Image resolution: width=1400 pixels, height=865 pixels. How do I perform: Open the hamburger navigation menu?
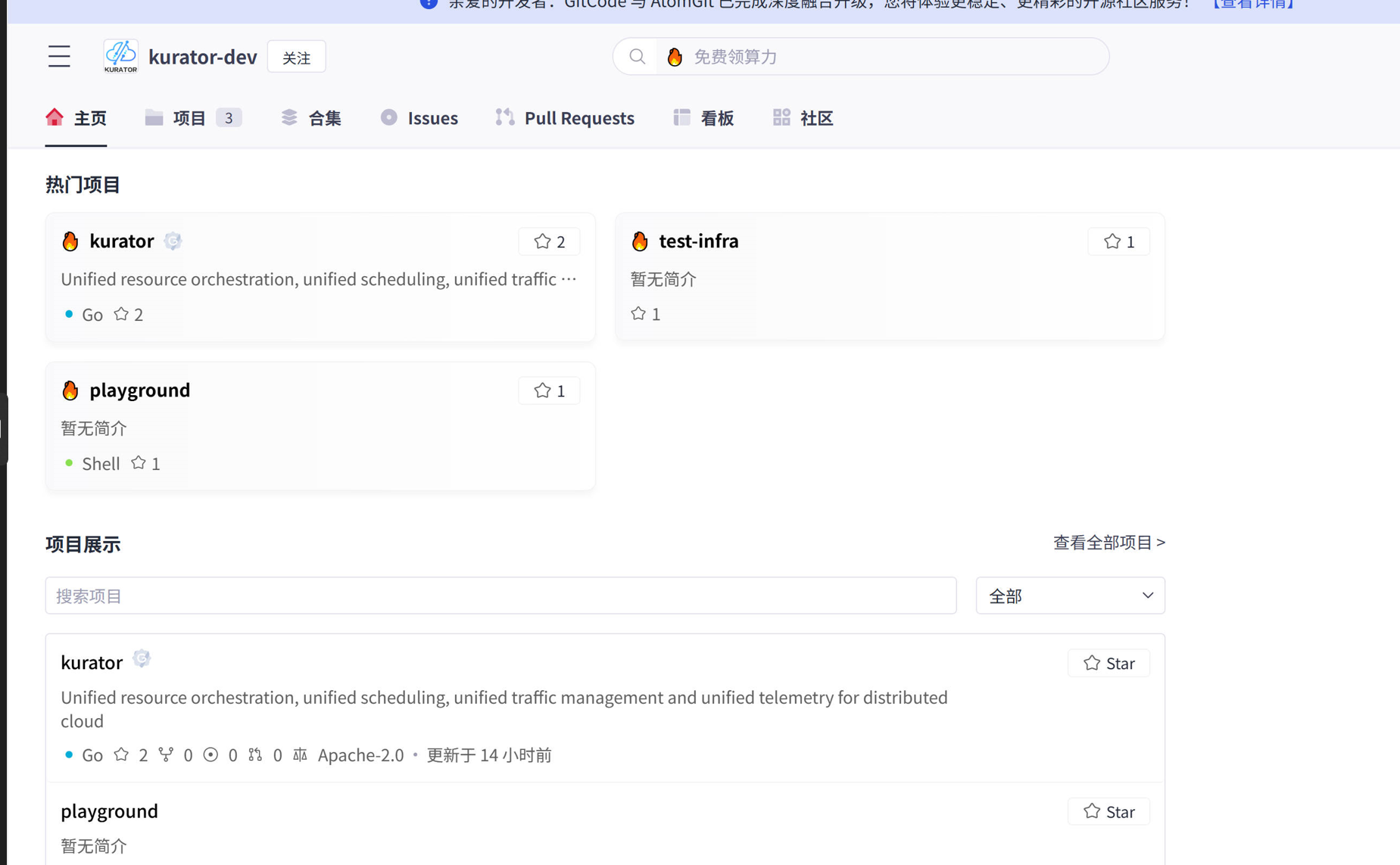[59, 56]
